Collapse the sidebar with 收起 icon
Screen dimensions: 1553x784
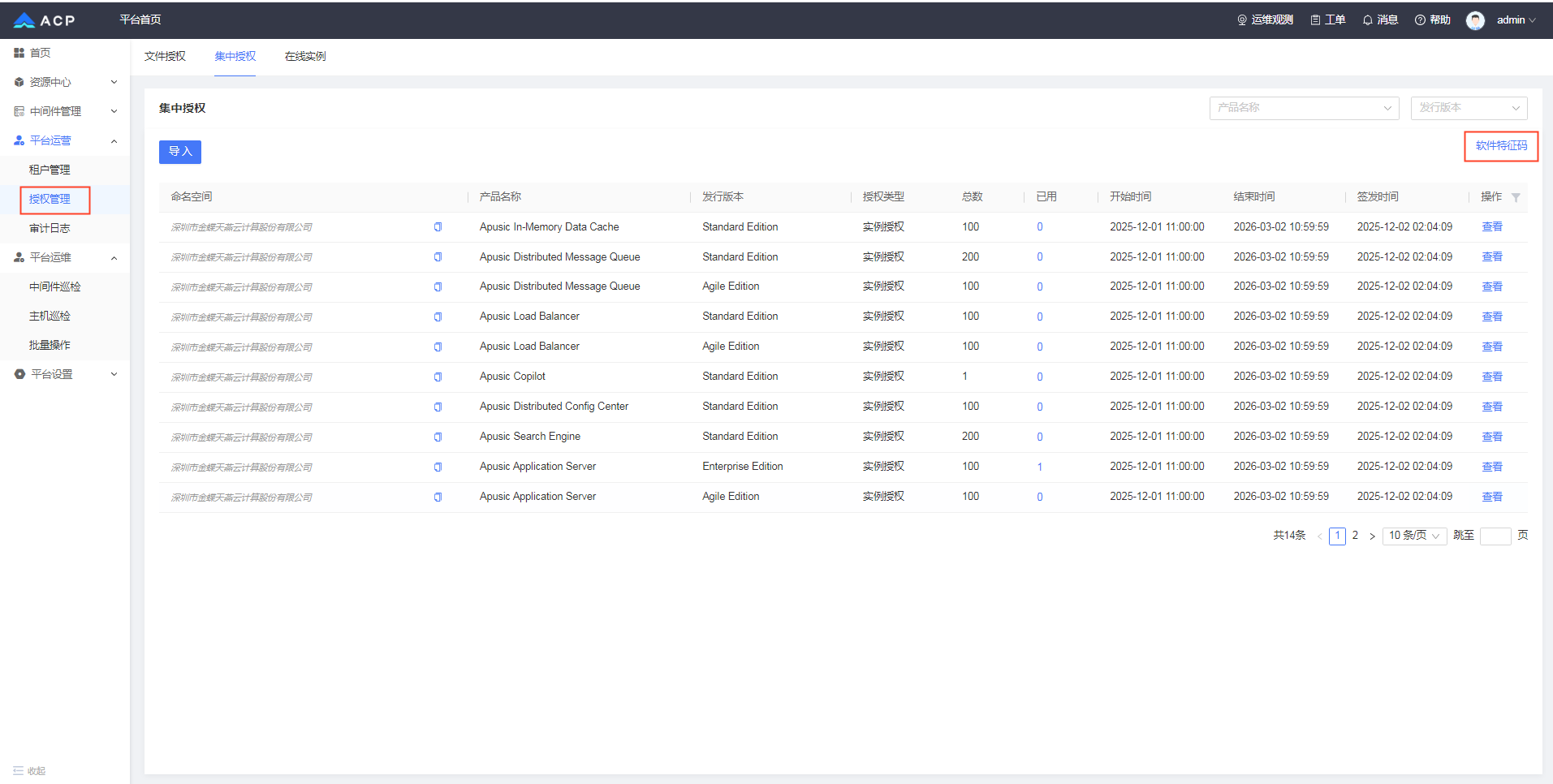18,771
